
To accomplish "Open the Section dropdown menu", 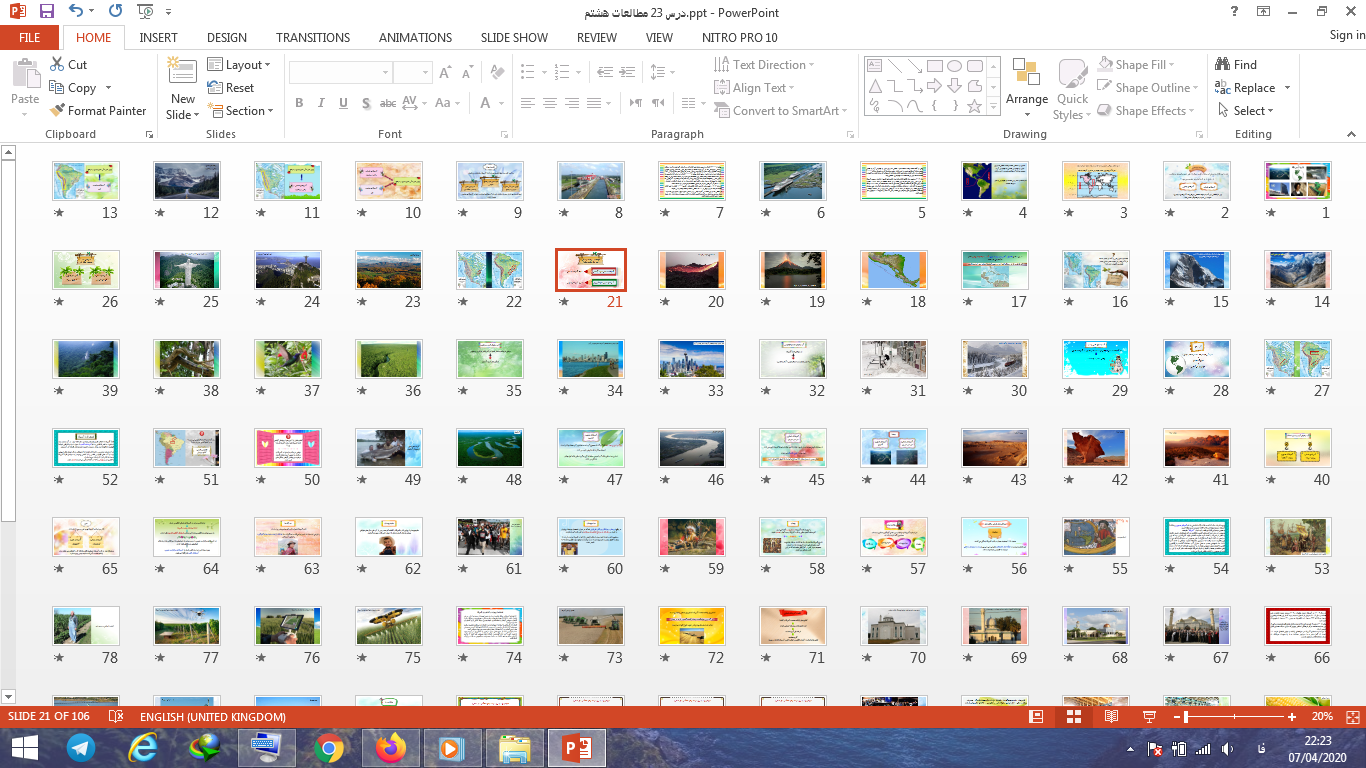I will (x=240, y=111).
